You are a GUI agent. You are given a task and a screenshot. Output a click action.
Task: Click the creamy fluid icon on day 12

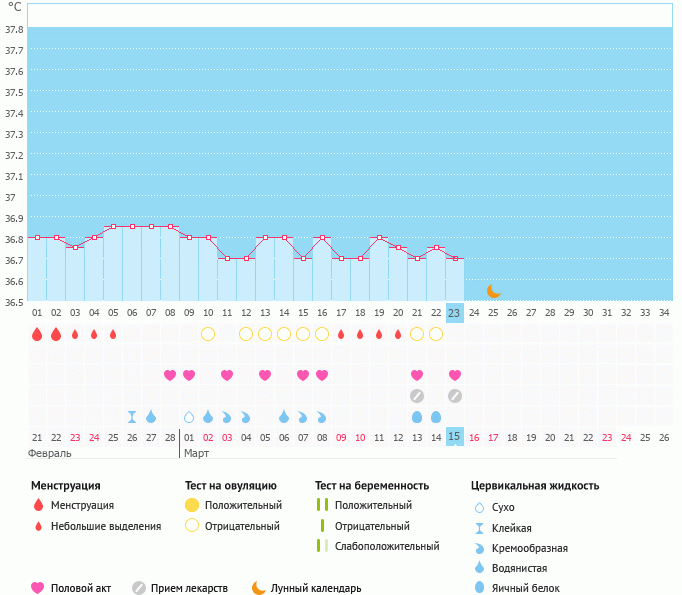[246, 416]
